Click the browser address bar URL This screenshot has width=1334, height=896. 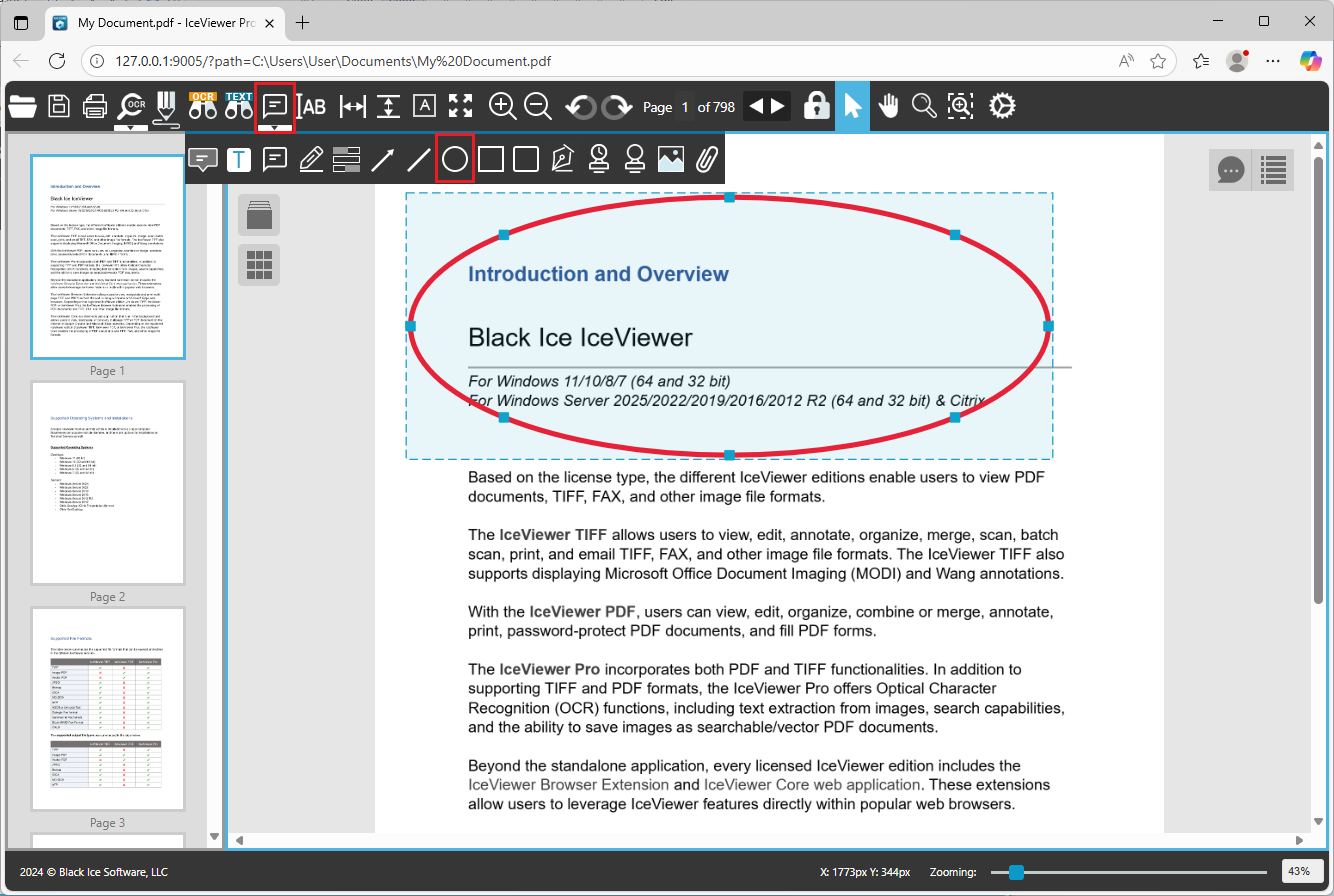333,61
